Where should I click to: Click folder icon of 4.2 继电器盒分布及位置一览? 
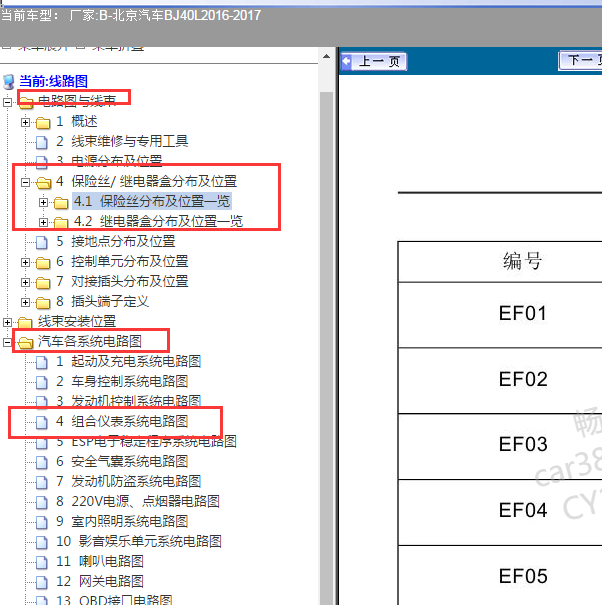(61, 222)
